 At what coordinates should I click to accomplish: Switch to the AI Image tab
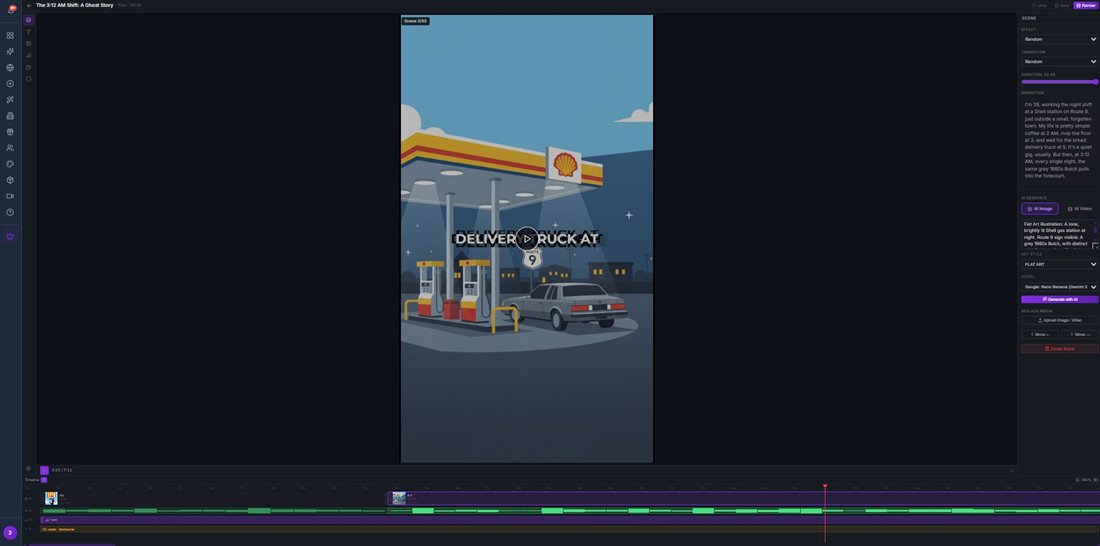click(1040, 208)
